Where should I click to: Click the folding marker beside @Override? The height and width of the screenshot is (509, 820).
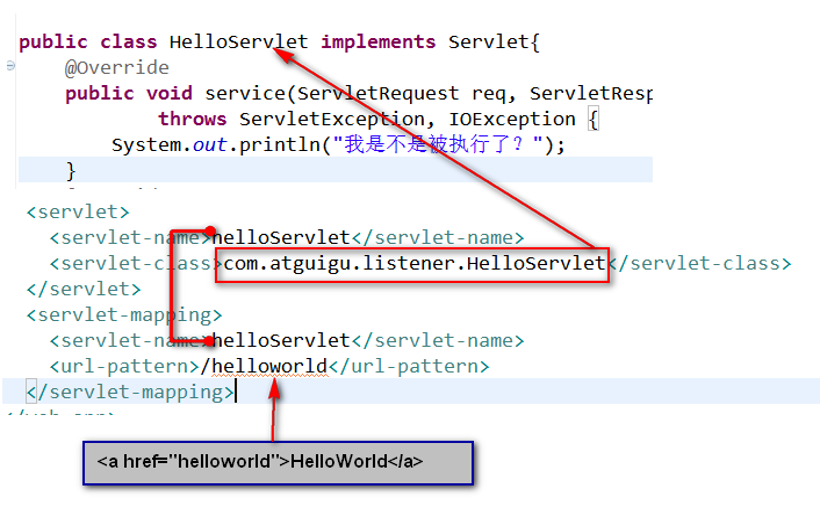[10, 66]
